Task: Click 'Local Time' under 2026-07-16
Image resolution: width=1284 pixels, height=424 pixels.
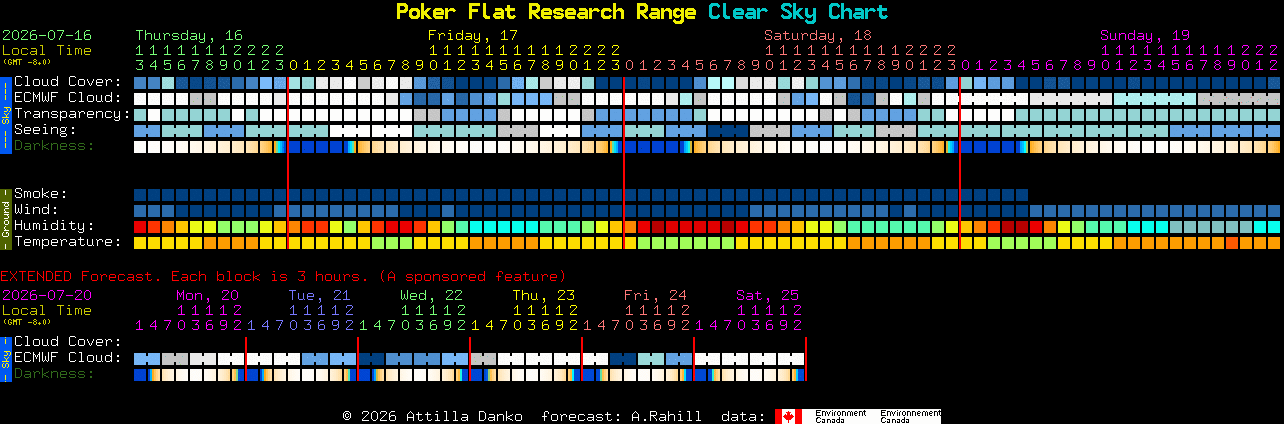Action: 47,50
